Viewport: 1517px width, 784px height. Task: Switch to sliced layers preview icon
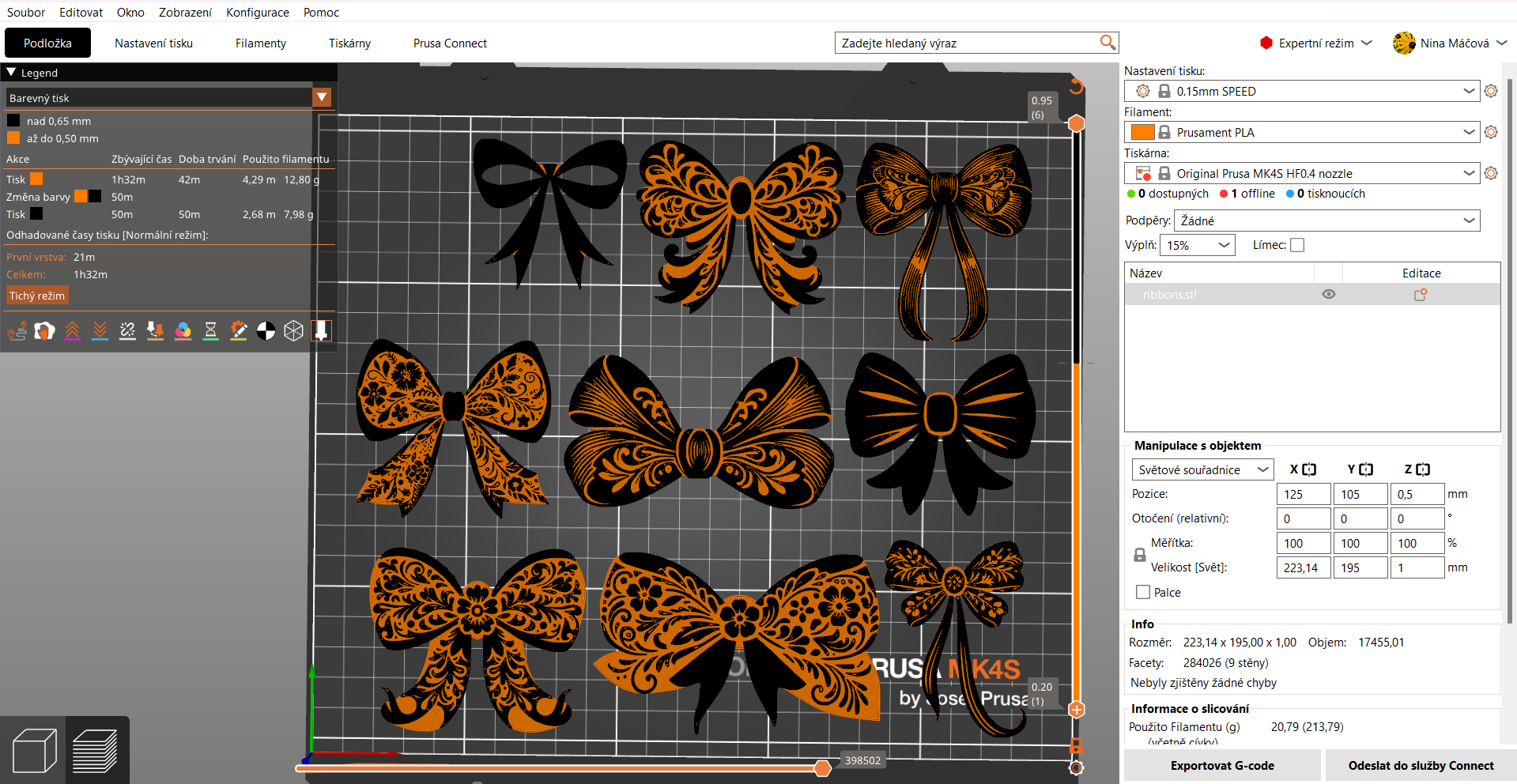(x=96, y=750)
